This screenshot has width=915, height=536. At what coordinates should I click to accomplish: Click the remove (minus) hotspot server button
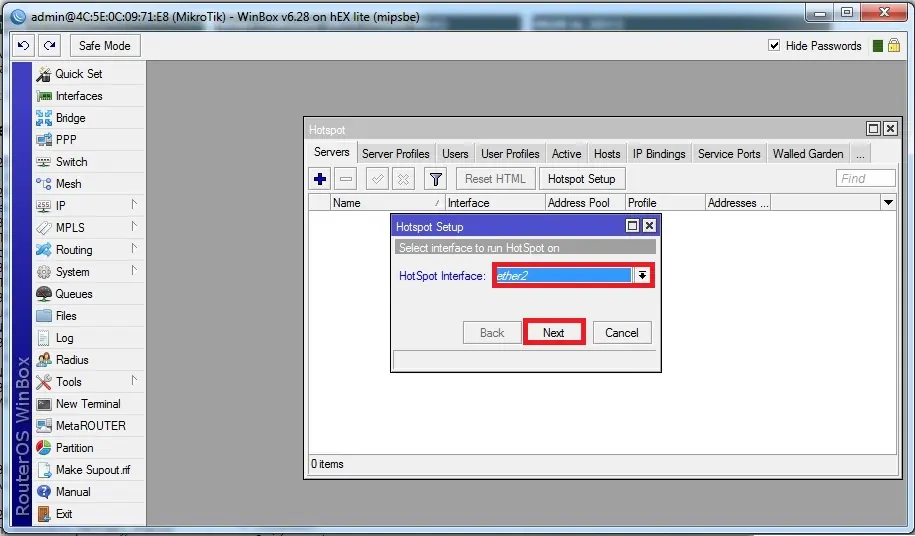click(345, 179)
